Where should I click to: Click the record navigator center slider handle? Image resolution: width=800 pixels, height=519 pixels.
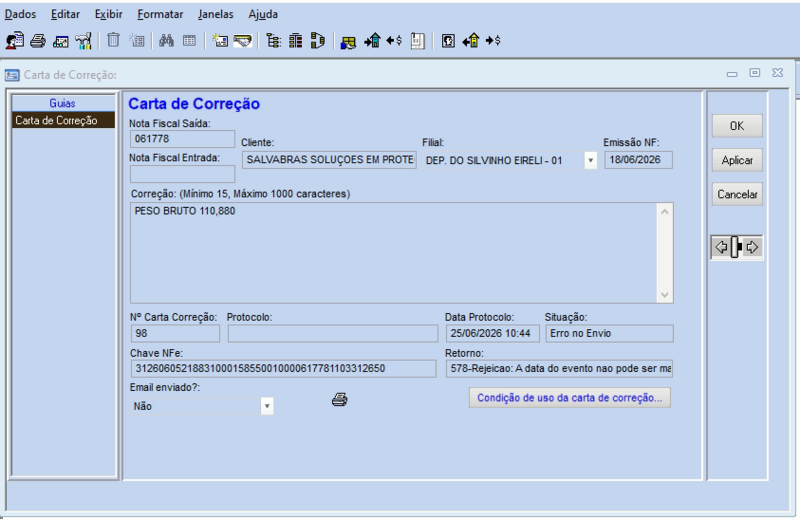click(736, 248)
